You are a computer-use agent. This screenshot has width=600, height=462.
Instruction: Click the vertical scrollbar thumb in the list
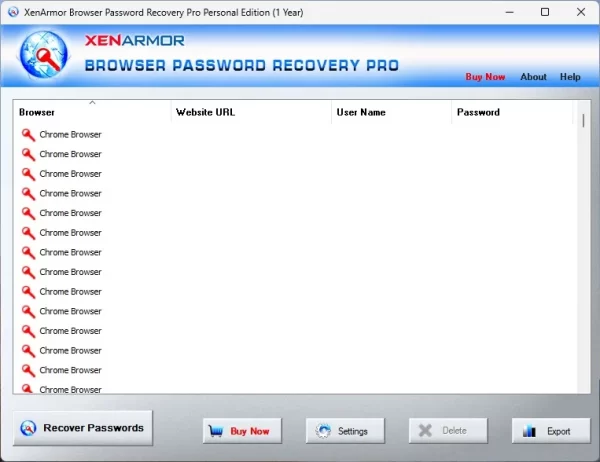click(583, 121)
